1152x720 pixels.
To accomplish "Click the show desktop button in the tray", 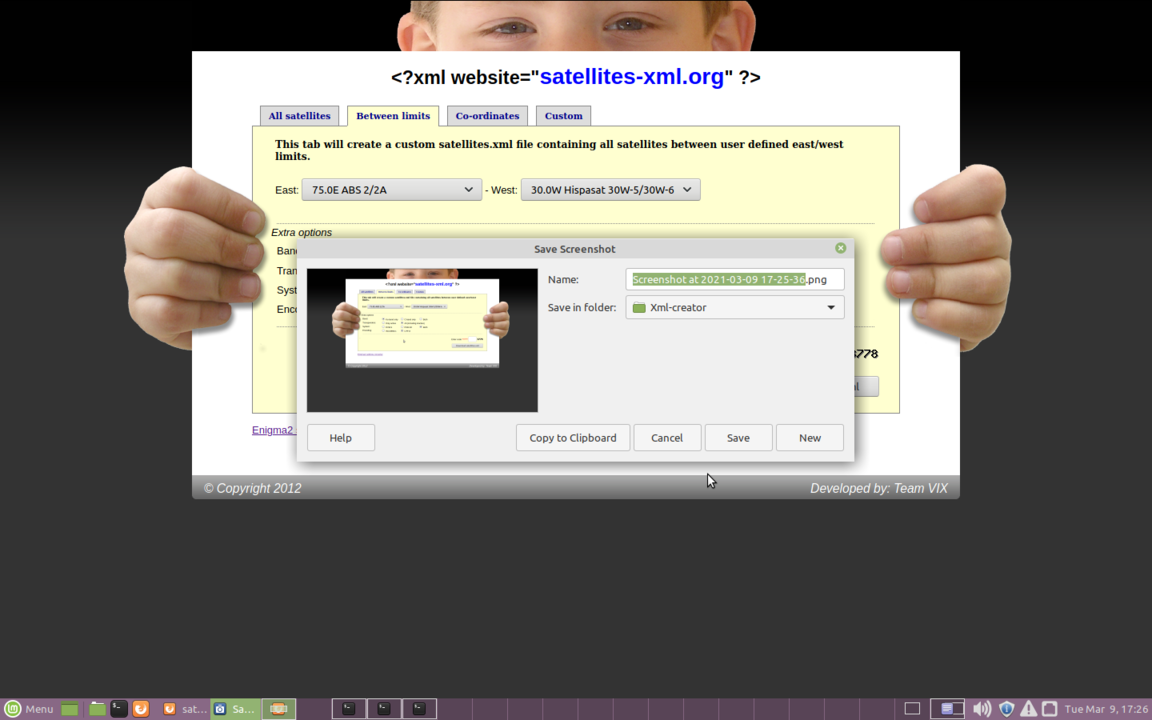I will 912,708.
